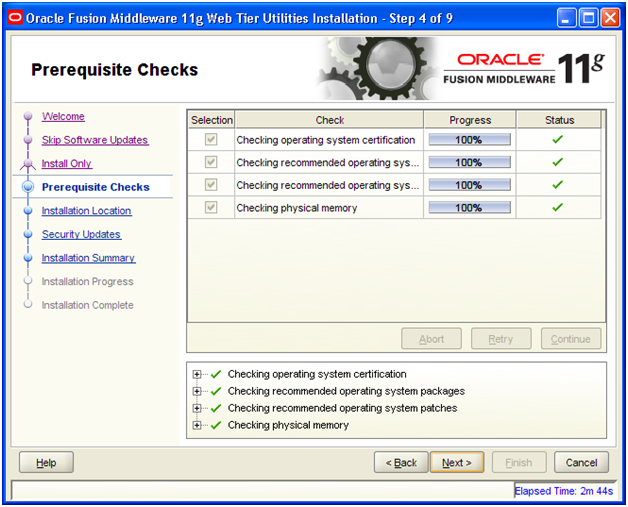
Task: Click the Retry button
Action: (x=501, y=339)
